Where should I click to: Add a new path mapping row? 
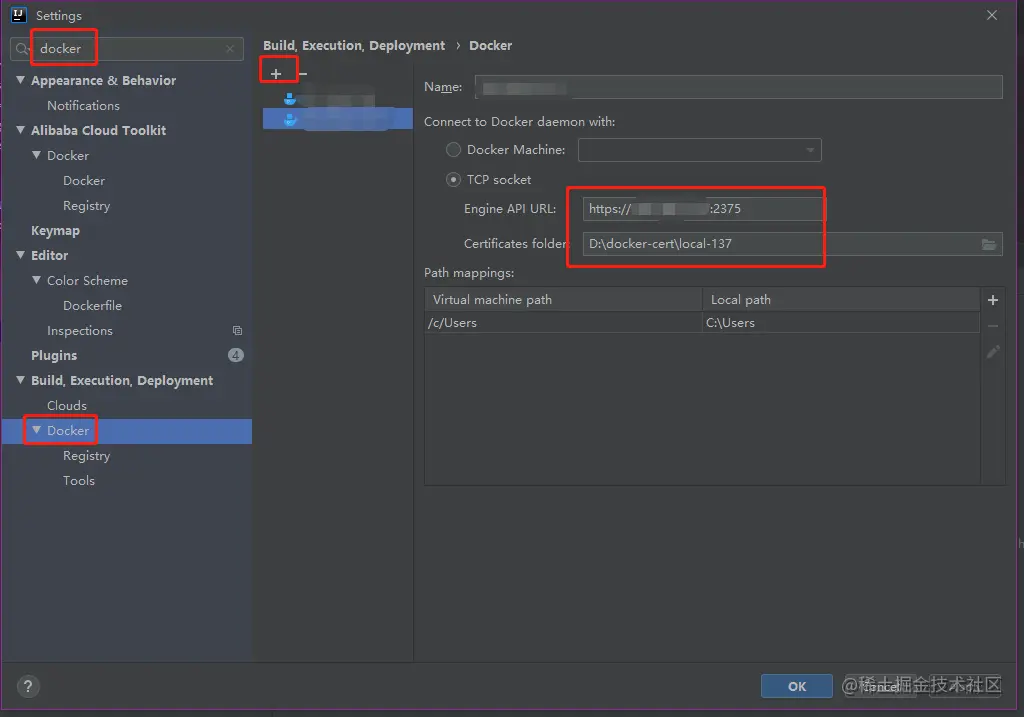pos(993,300)
